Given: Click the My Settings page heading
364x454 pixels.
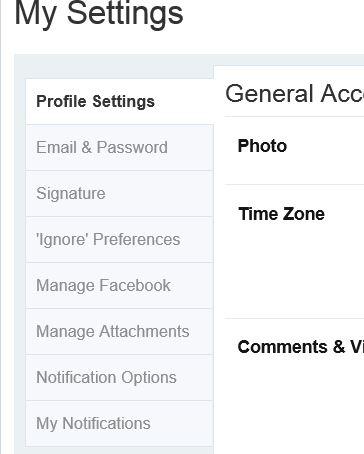Looking at the screenshot, I should [99, 15].
